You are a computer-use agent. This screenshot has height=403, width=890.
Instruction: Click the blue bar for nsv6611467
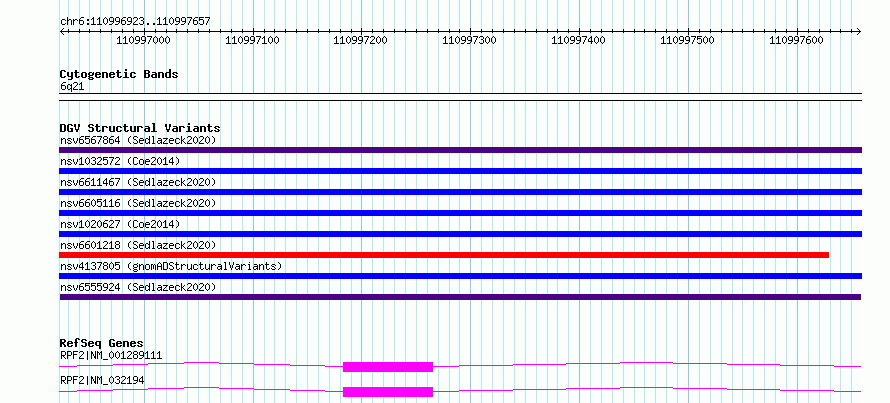pyautogui.click(x=460, y=192)
